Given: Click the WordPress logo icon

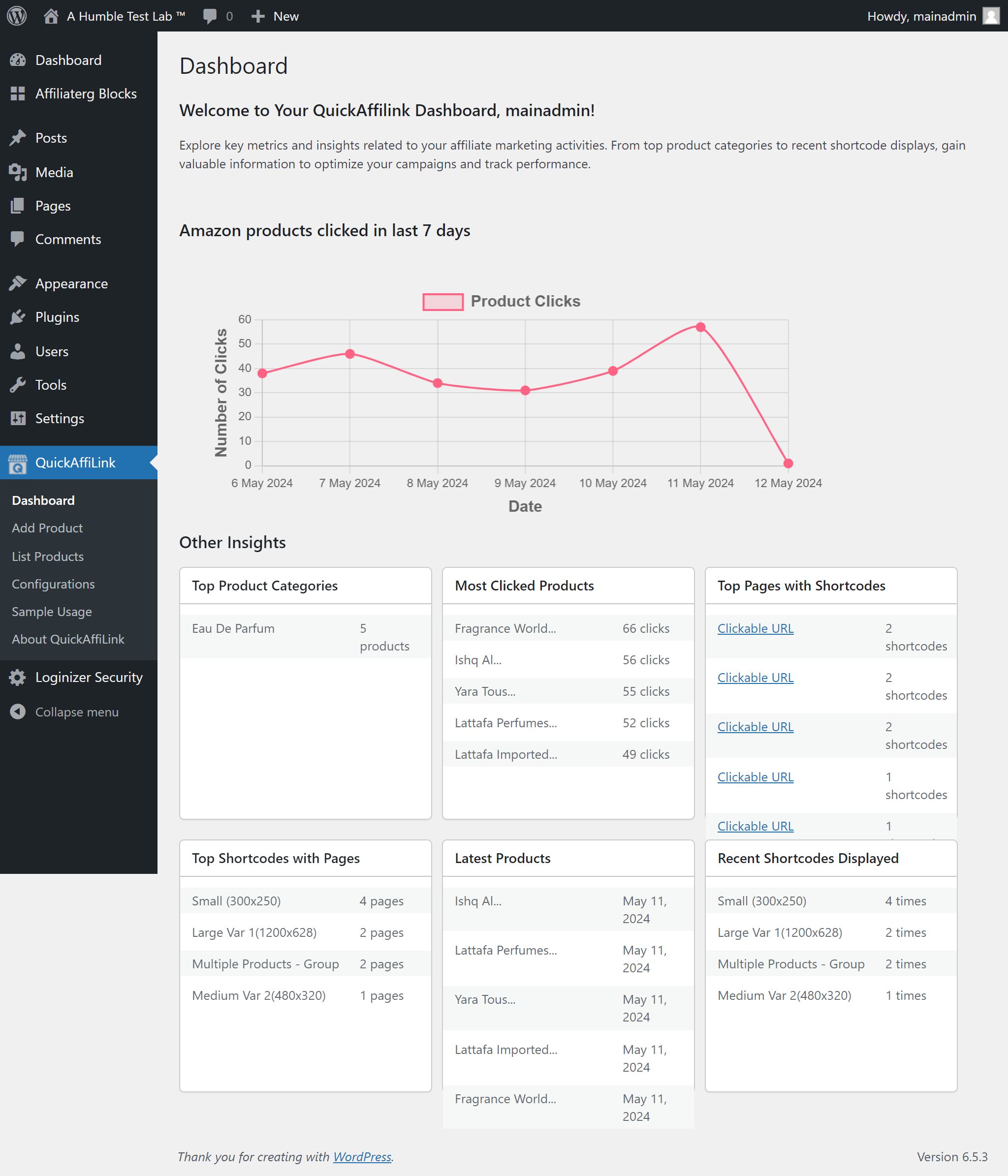Looking at the screenshot, I should (17, 16).
